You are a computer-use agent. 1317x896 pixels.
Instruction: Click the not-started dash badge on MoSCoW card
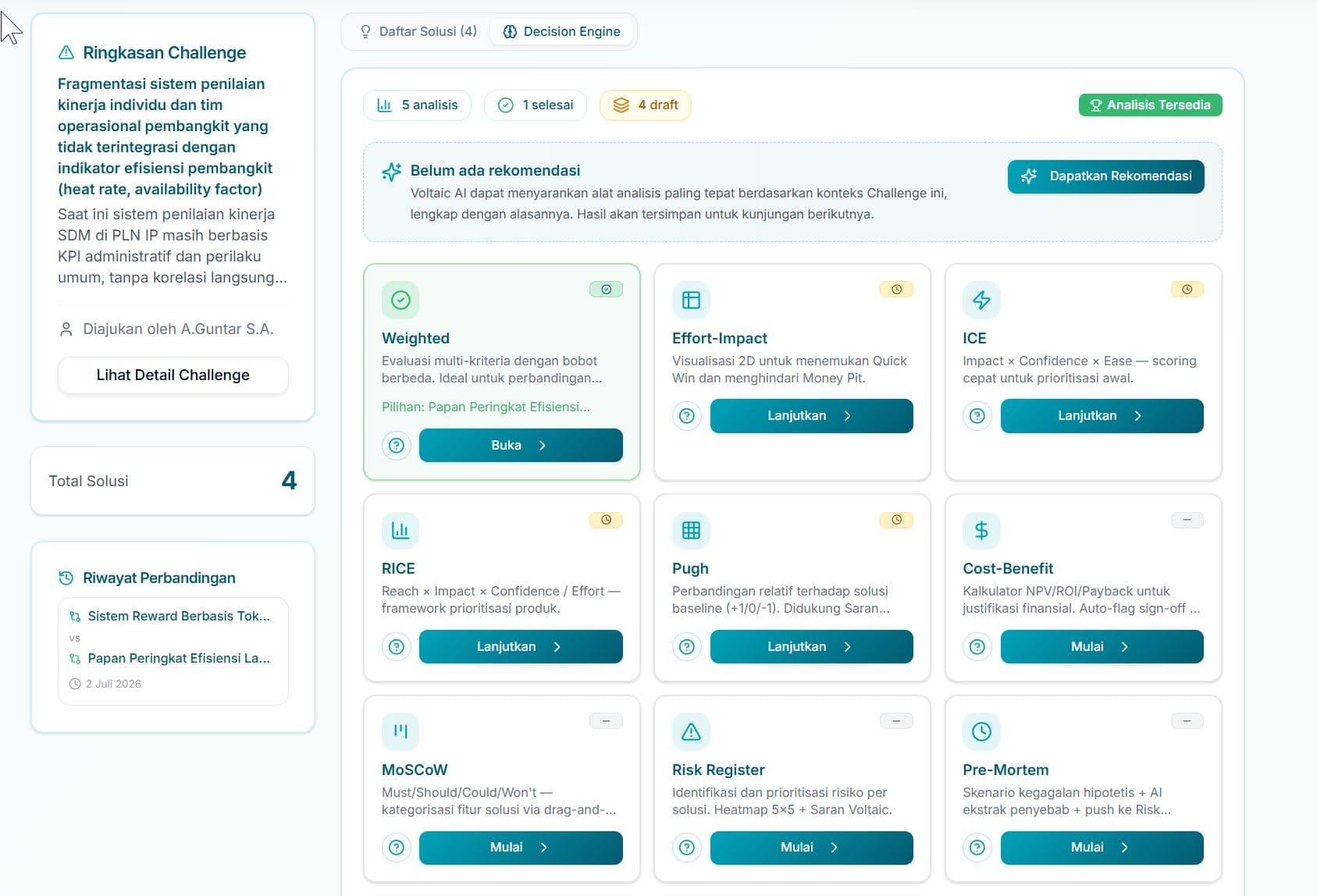pos(606,721)
